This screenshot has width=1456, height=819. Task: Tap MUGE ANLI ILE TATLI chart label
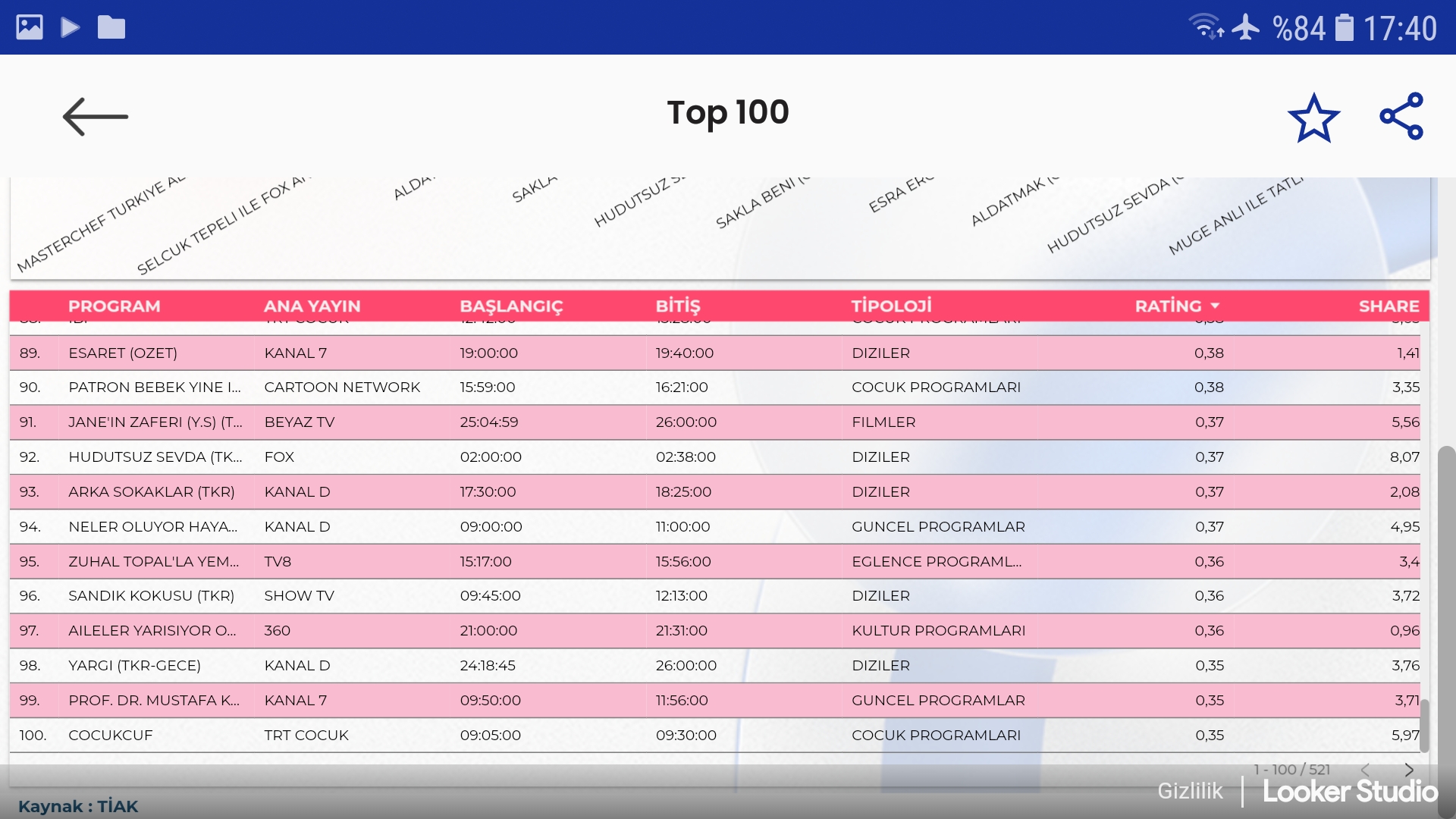pyautogui.click(x=1235, y=216)
